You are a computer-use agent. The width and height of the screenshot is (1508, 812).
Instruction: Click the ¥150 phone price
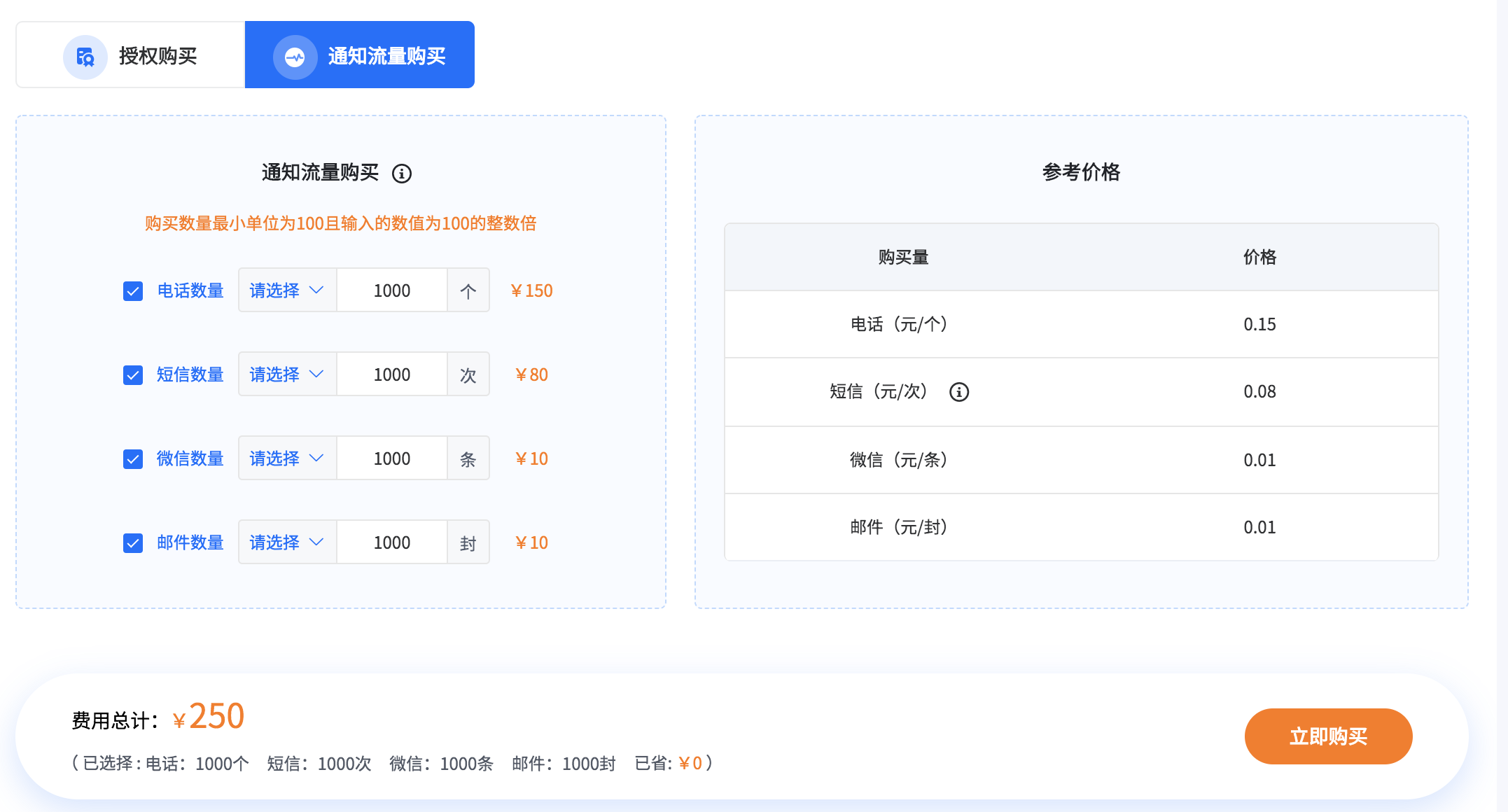tap(531, 290)
